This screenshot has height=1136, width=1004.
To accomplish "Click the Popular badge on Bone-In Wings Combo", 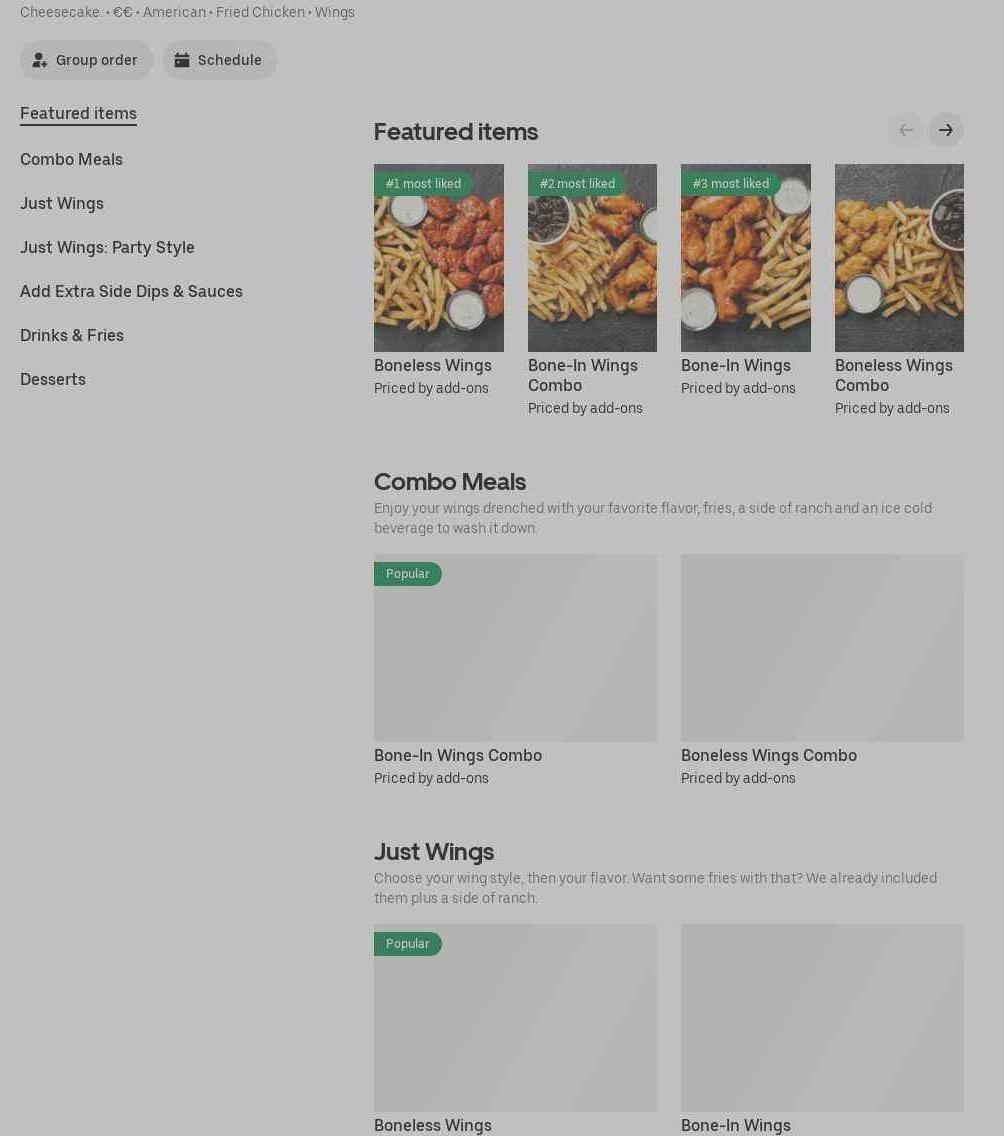I will [x=407, y=574].
